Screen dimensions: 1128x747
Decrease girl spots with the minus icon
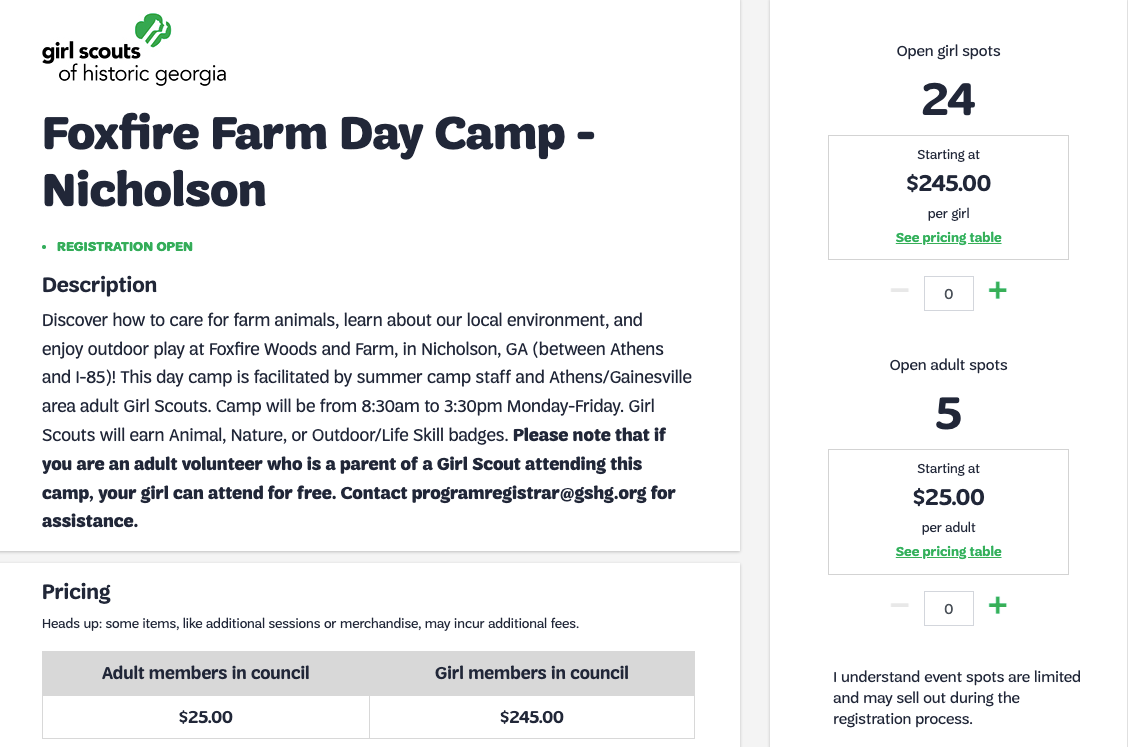(899, 291)
